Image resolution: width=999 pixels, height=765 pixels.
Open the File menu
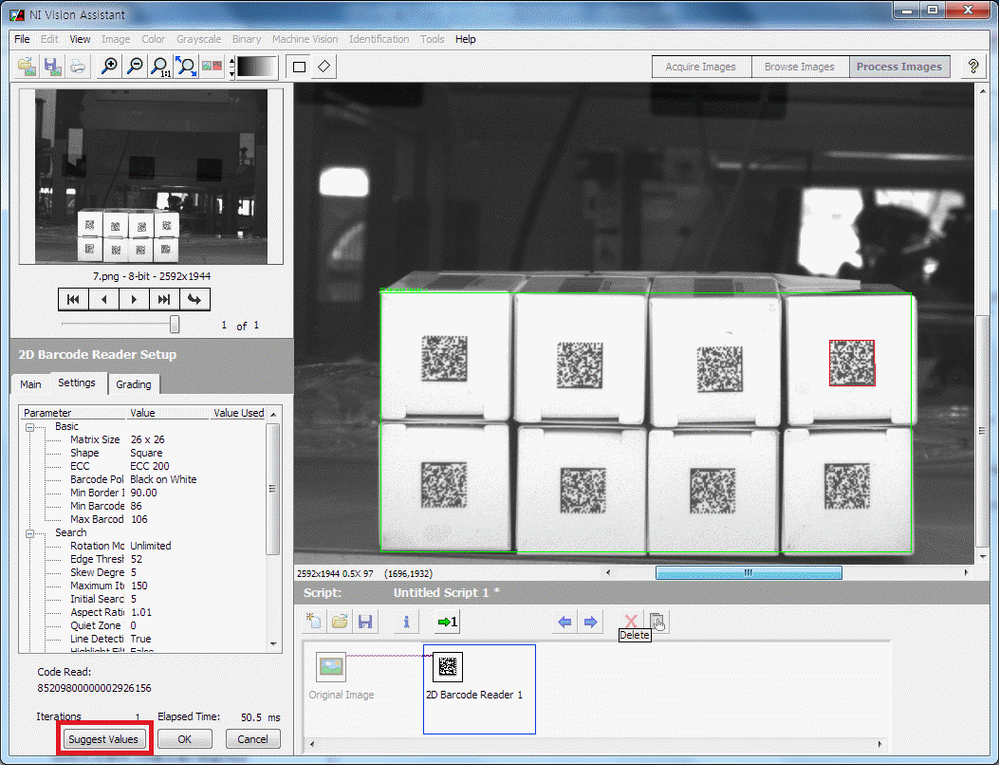22,39
